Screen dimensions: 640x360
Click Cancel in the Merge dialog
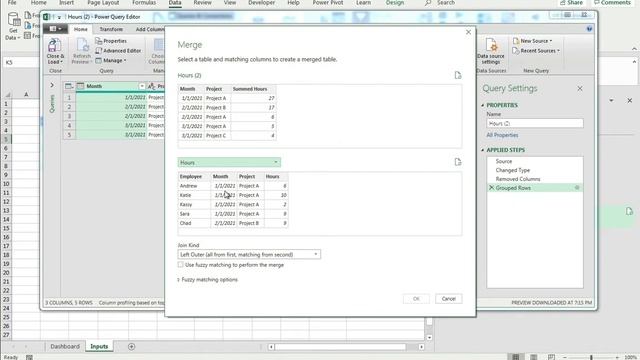(x=449, y=299)
